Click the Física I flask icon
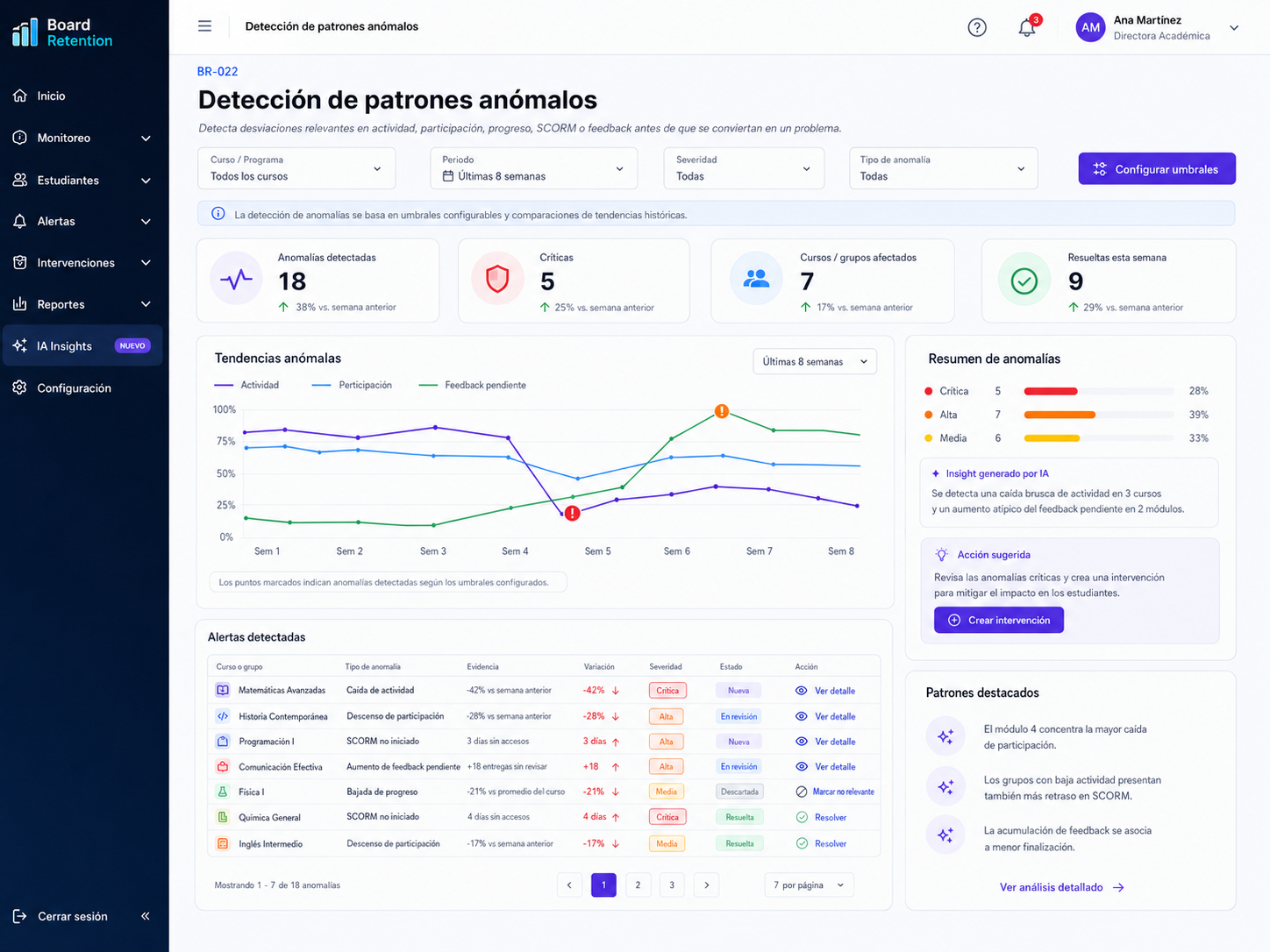Image resolution: width=1270 pixels, height=952 pixels. [x=223, y=792]
